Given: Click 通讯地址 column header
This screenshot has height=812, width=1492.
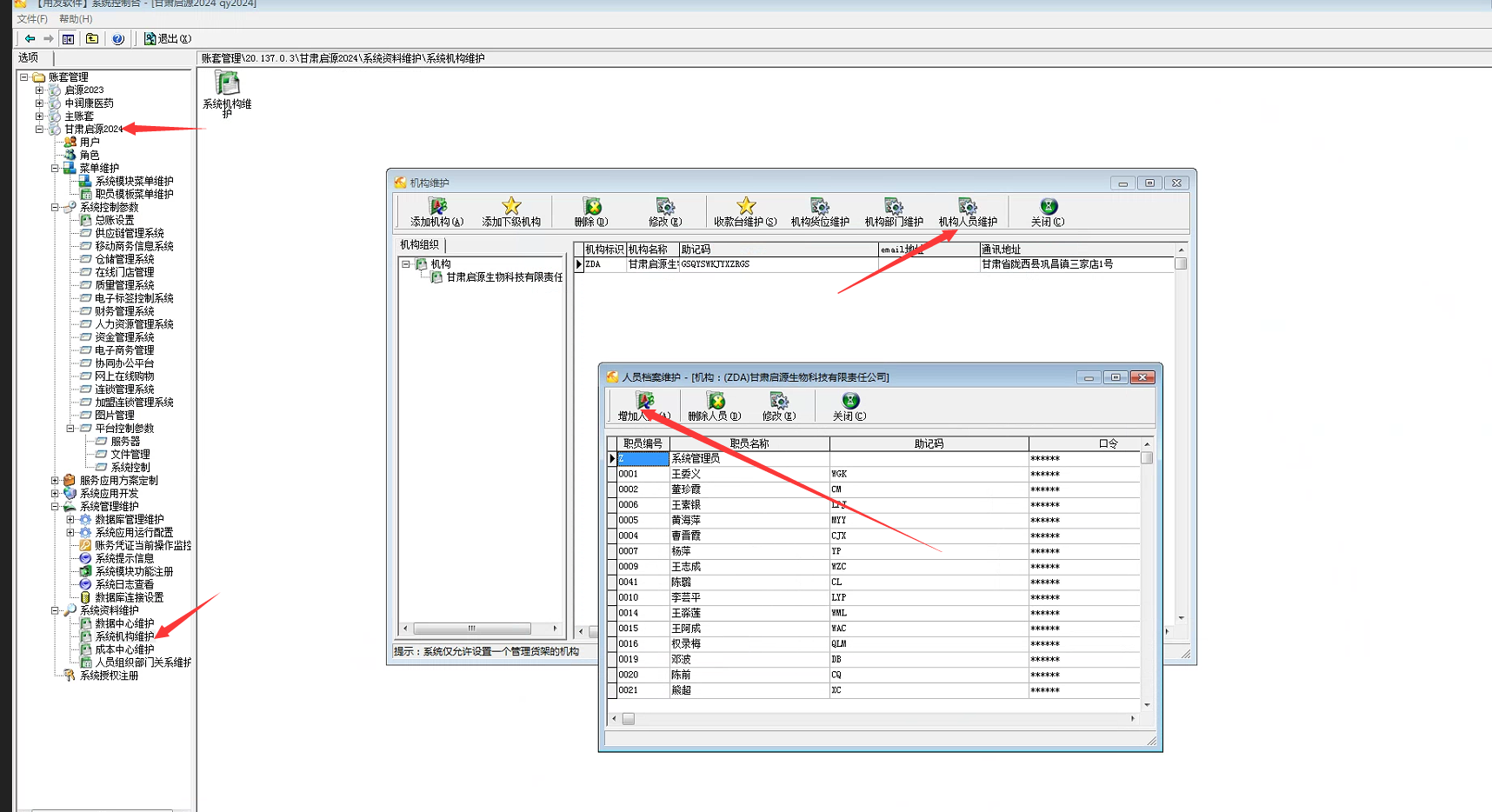Looking at the screenshot, I should (x=1077, y=250).
